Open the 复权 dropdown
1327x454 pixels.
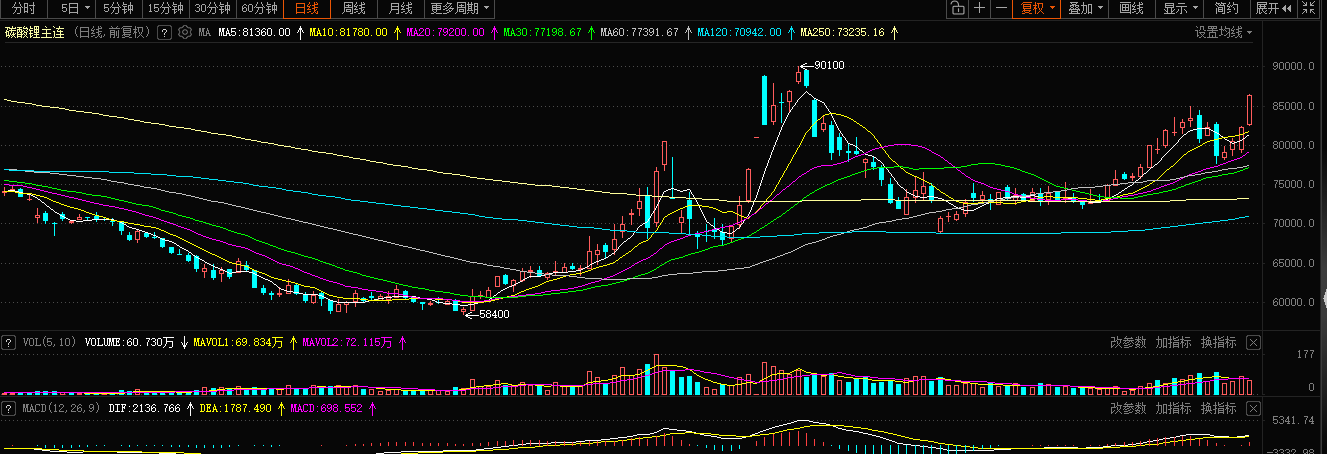pos(1037,9)
